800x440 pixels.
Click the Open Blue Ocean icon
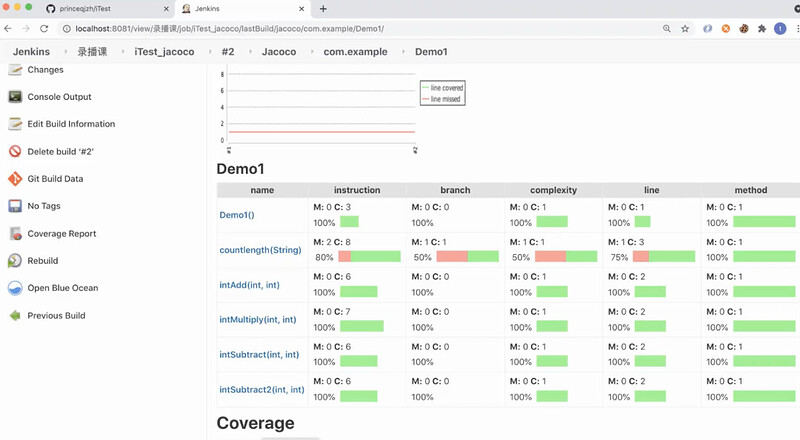pos(15,288)
